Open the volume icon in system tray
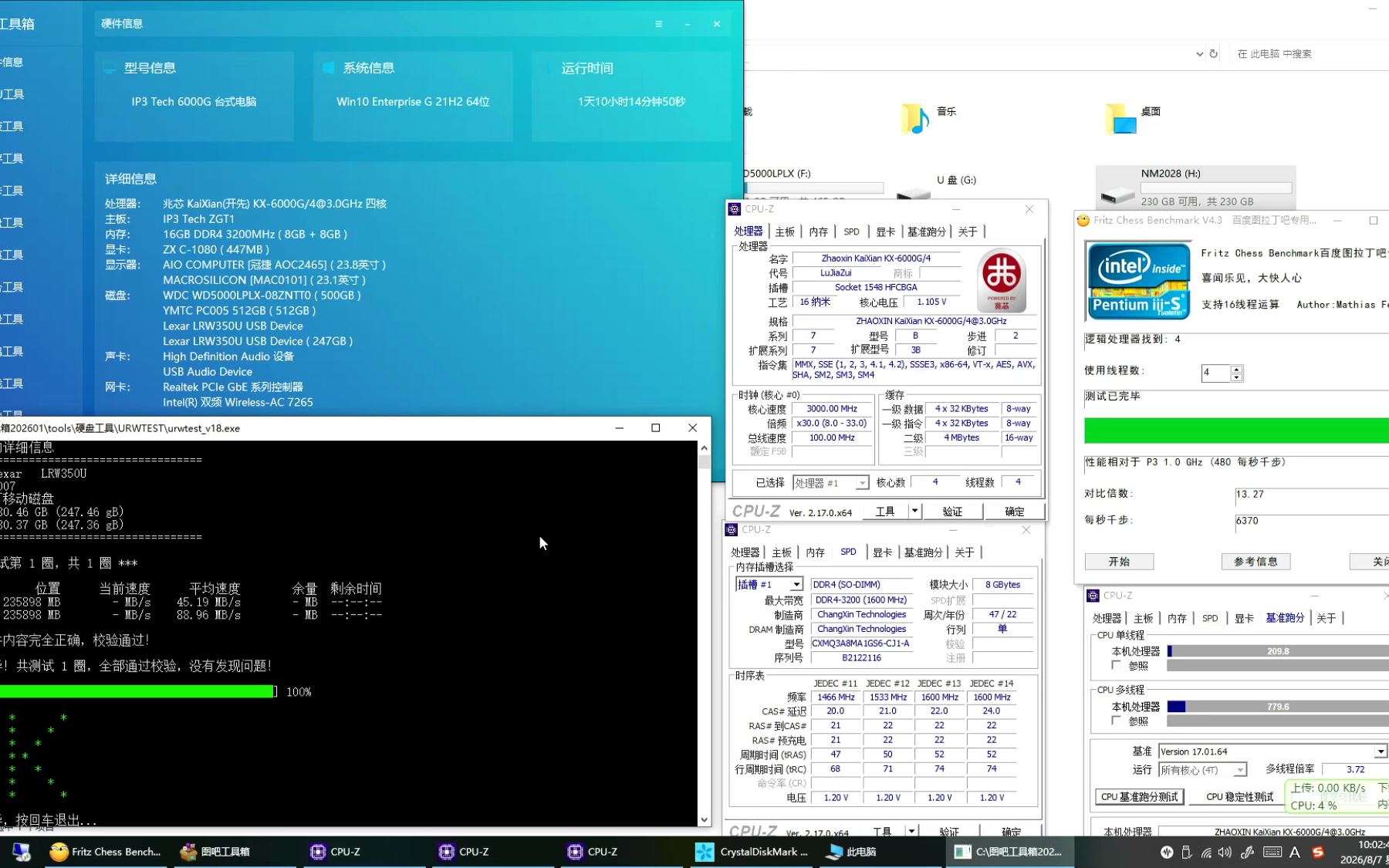 [1225, 853]
